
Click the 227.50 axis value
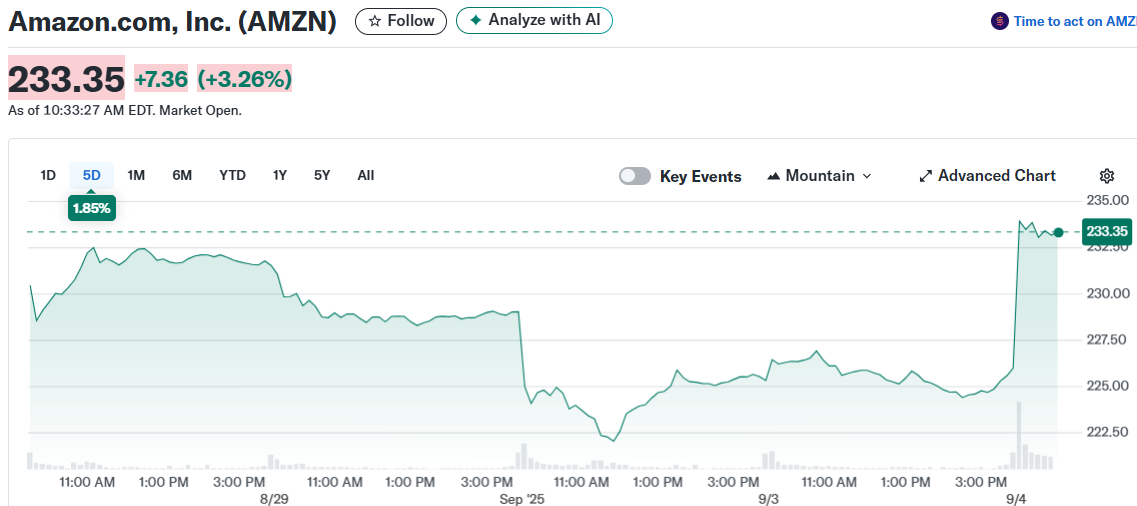pyautogui.click(x=1109, y=340)
